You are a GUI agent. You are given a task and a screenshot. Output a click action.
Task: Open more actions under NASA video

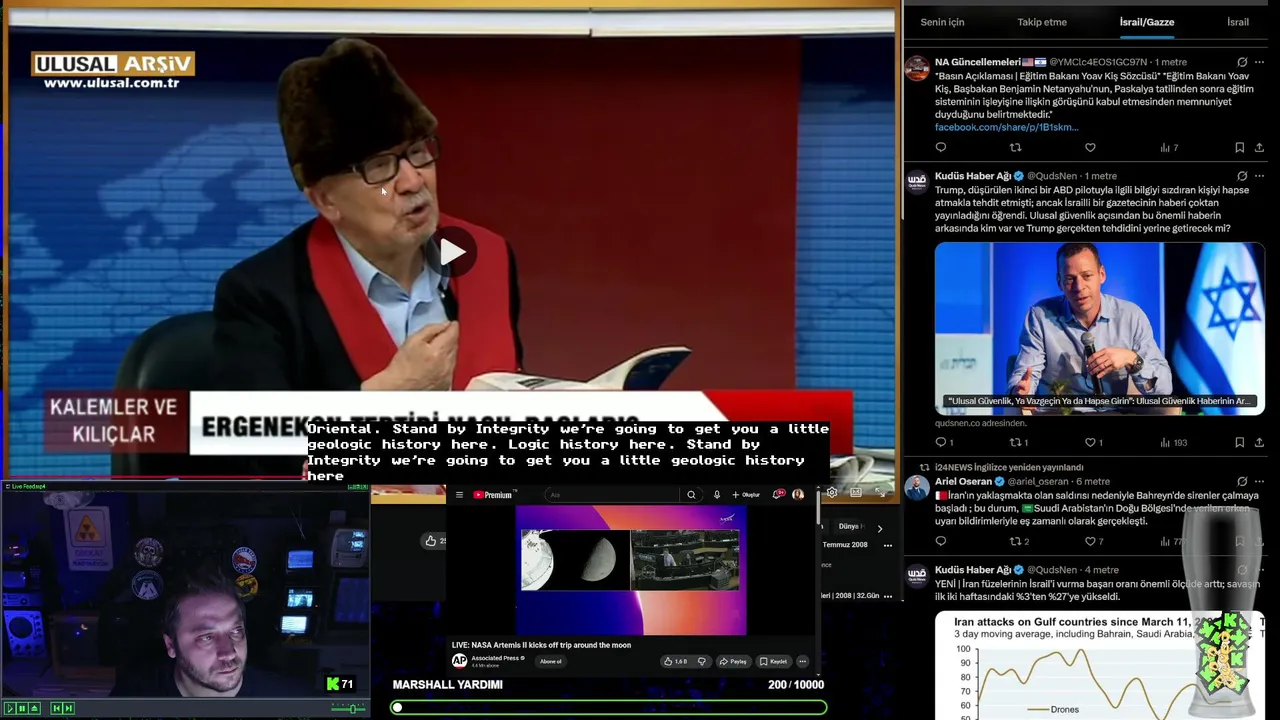[802, 661]
